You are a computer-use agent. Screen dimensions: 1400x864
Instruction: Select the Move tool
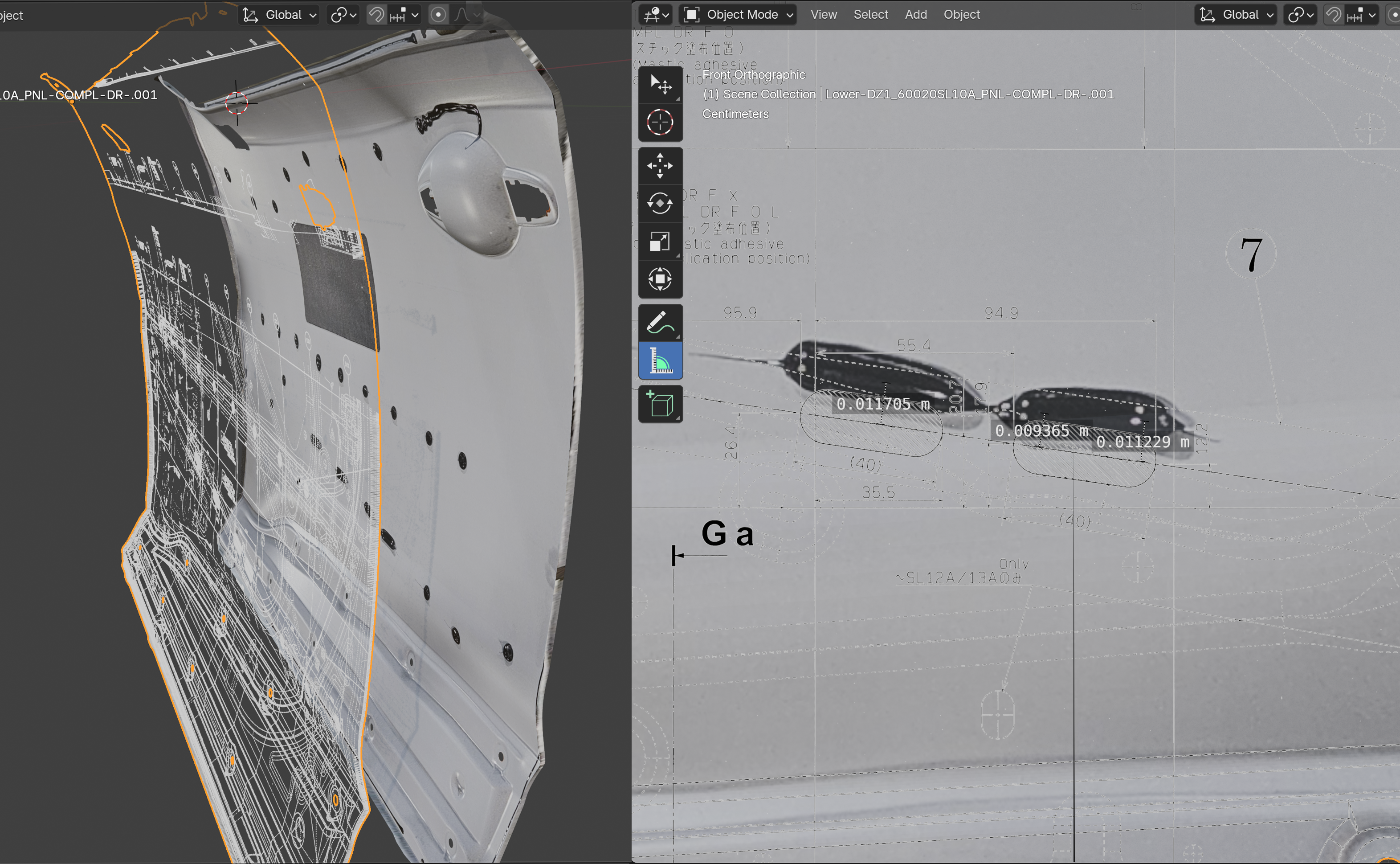pyautogui.click(x=660, y=166)
